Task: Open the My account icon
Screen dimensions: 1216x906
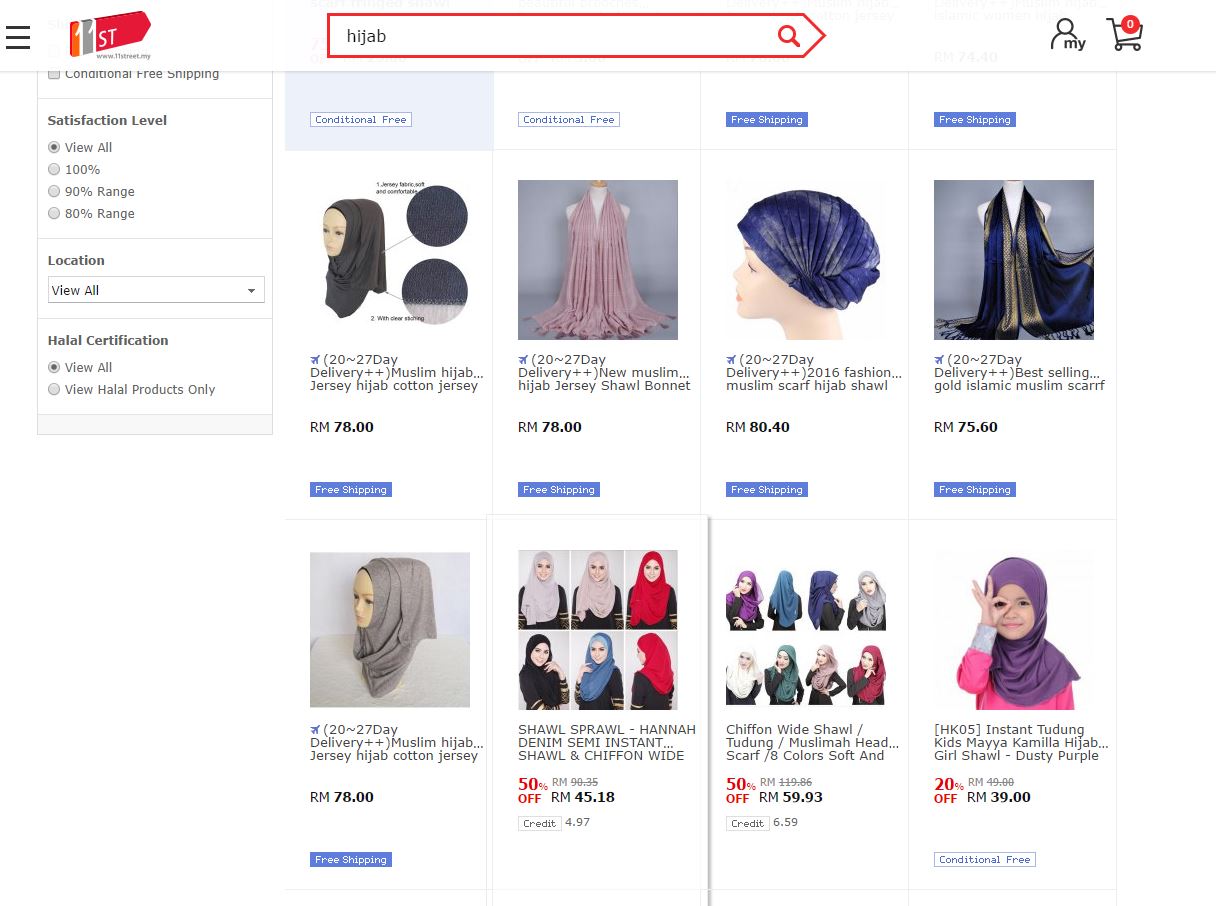Action: (x=1067, y=35)
